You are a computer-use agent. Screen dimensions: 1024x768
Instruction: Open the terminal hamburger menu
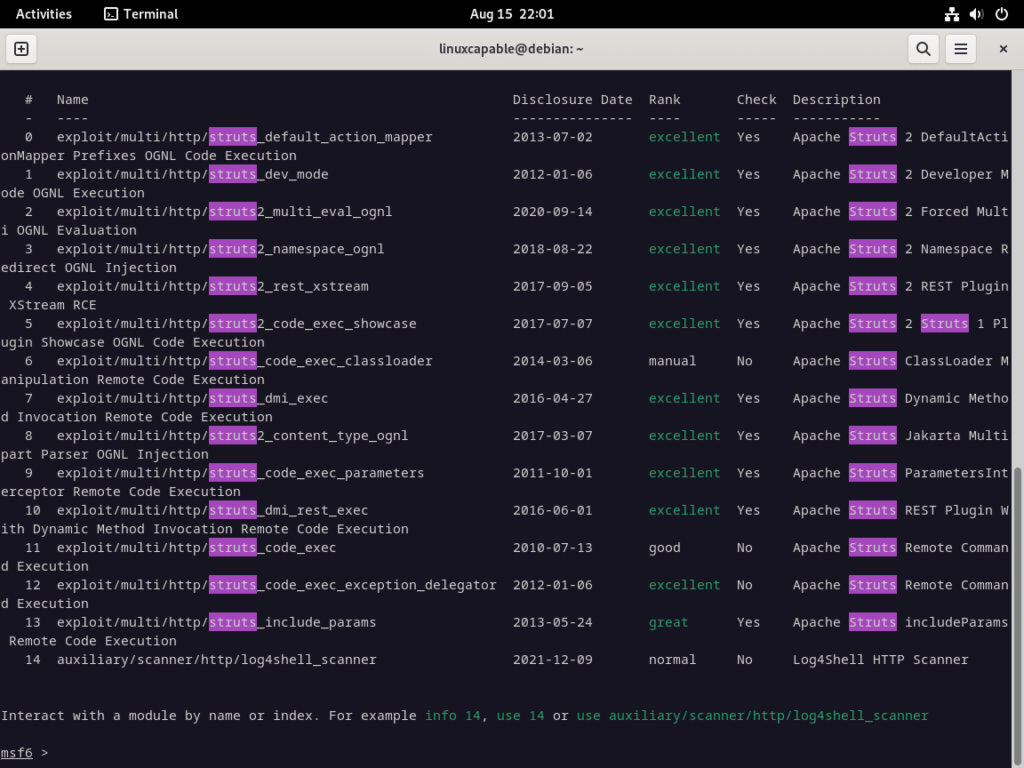coord(961,49)
